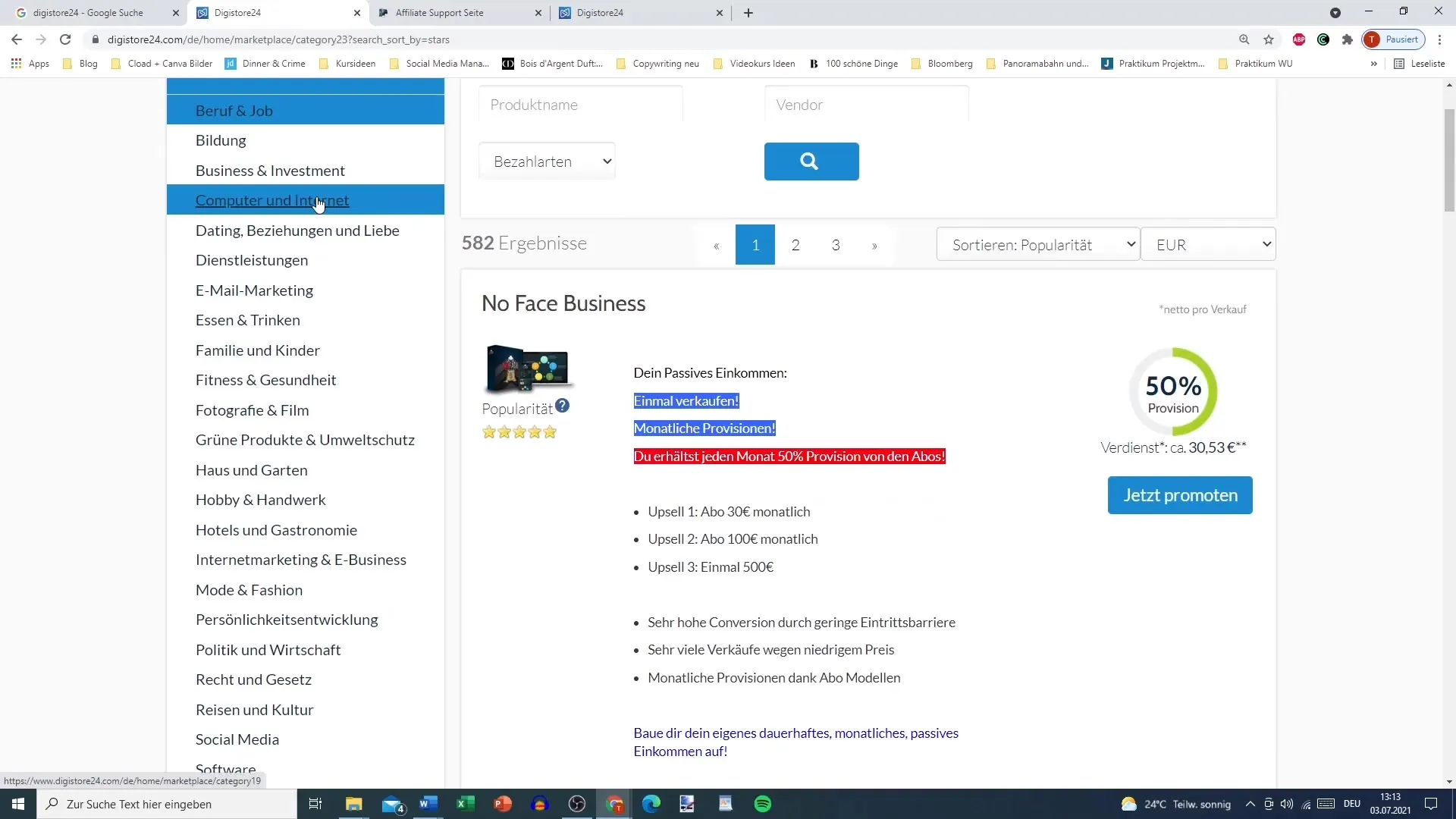The image size is (1456, 819).
Task: Click the No Face Business title
Action: (x=563, y=303)
